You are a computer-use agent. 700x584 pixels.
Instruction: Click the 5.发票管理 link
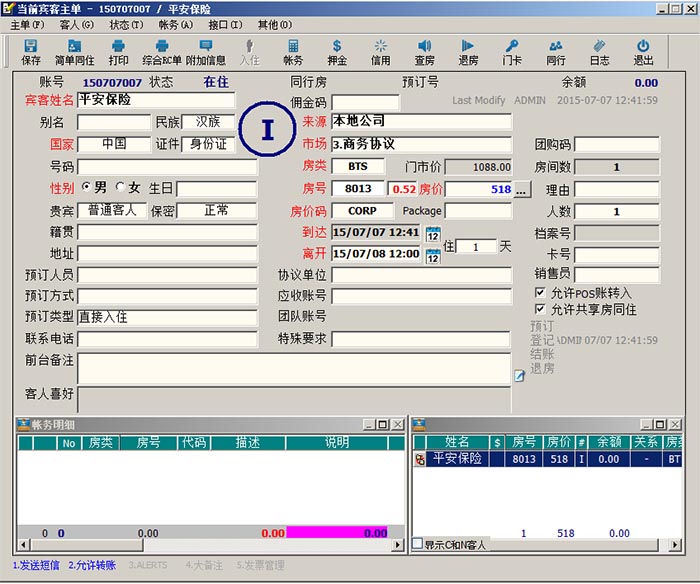(x=260, y=565)
